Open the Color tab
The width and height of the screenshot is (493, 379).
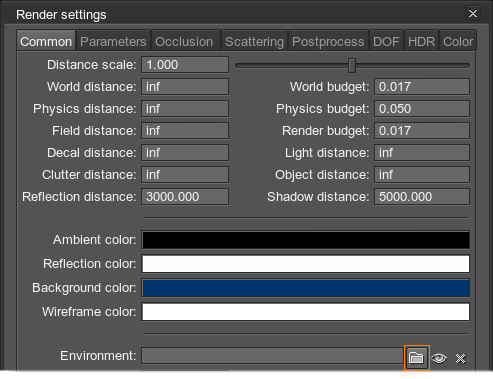[x=458, y=42]
